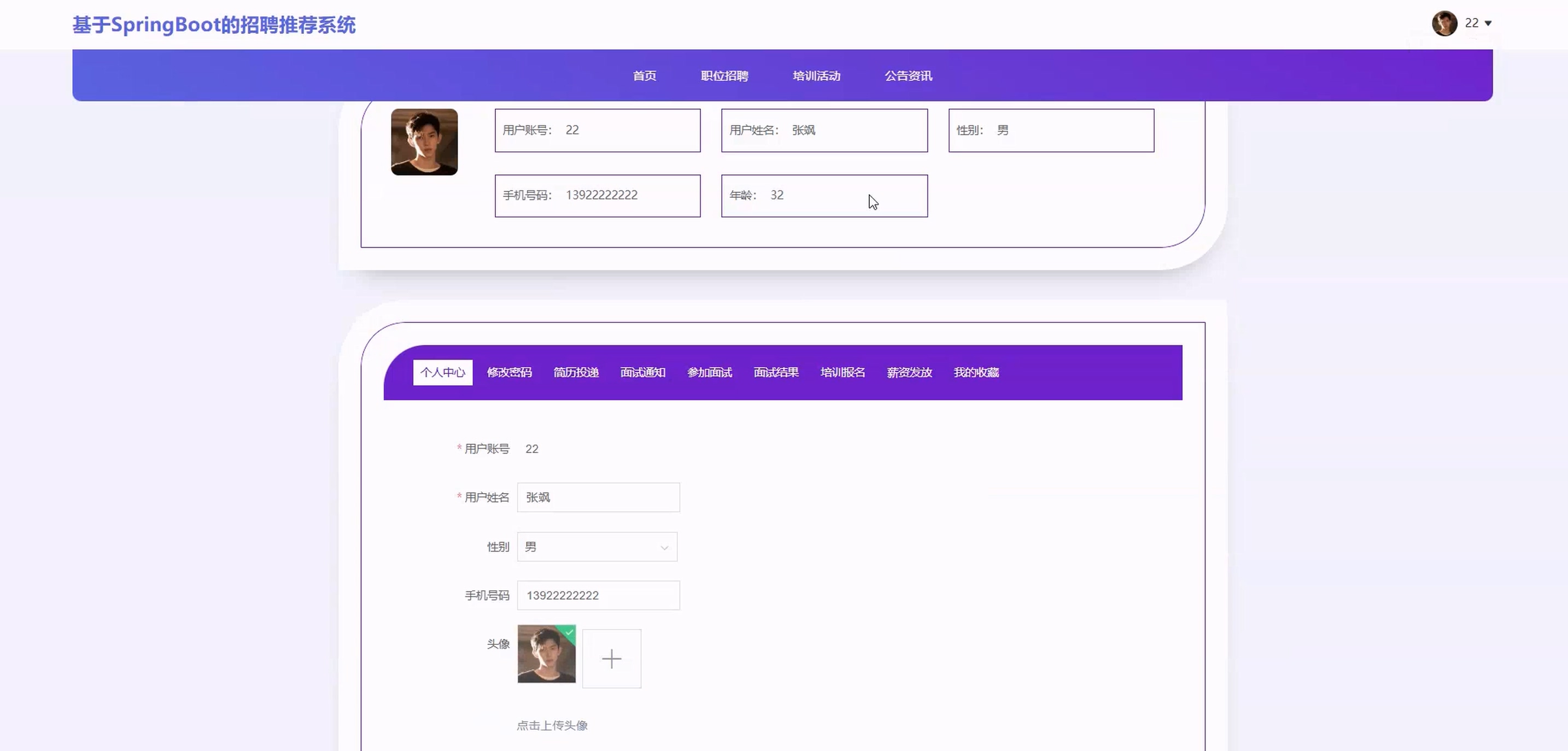Click the user avatar in top-right corner
The width and height of the screenshot is (1568, 751).
[1444, 23]
